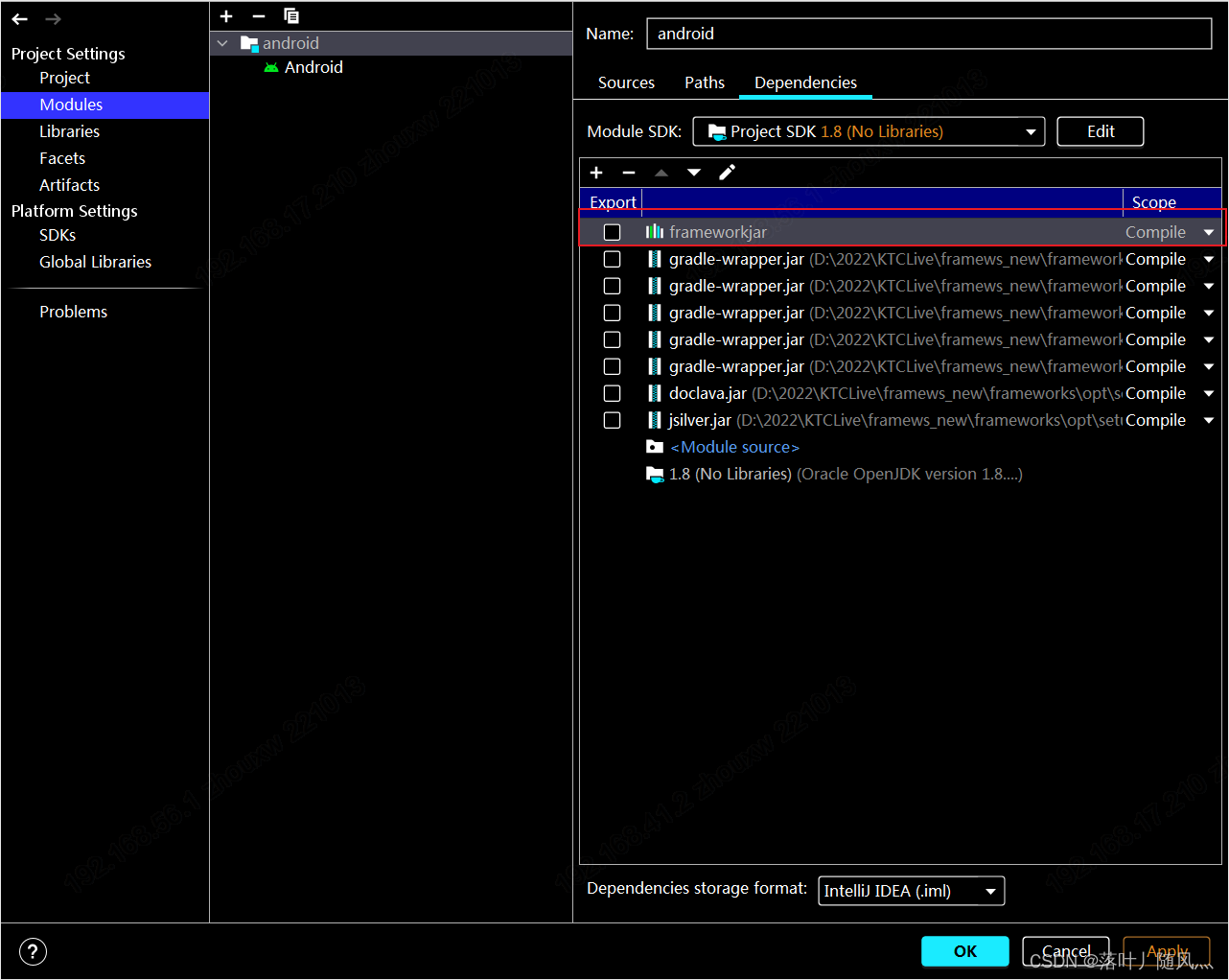Copy the selected module icon
This screenshot has height=980, width=1229.
point(291,16)
